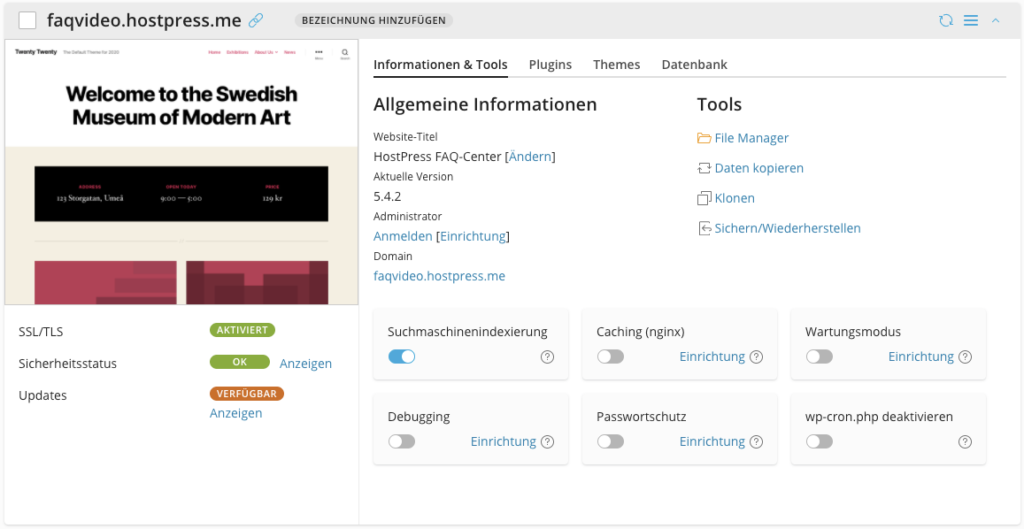Open the faqvideo.hostpress.me domain link
Image resolution: width=1024 pixels, height=529 pixels.
pos(440,276)
